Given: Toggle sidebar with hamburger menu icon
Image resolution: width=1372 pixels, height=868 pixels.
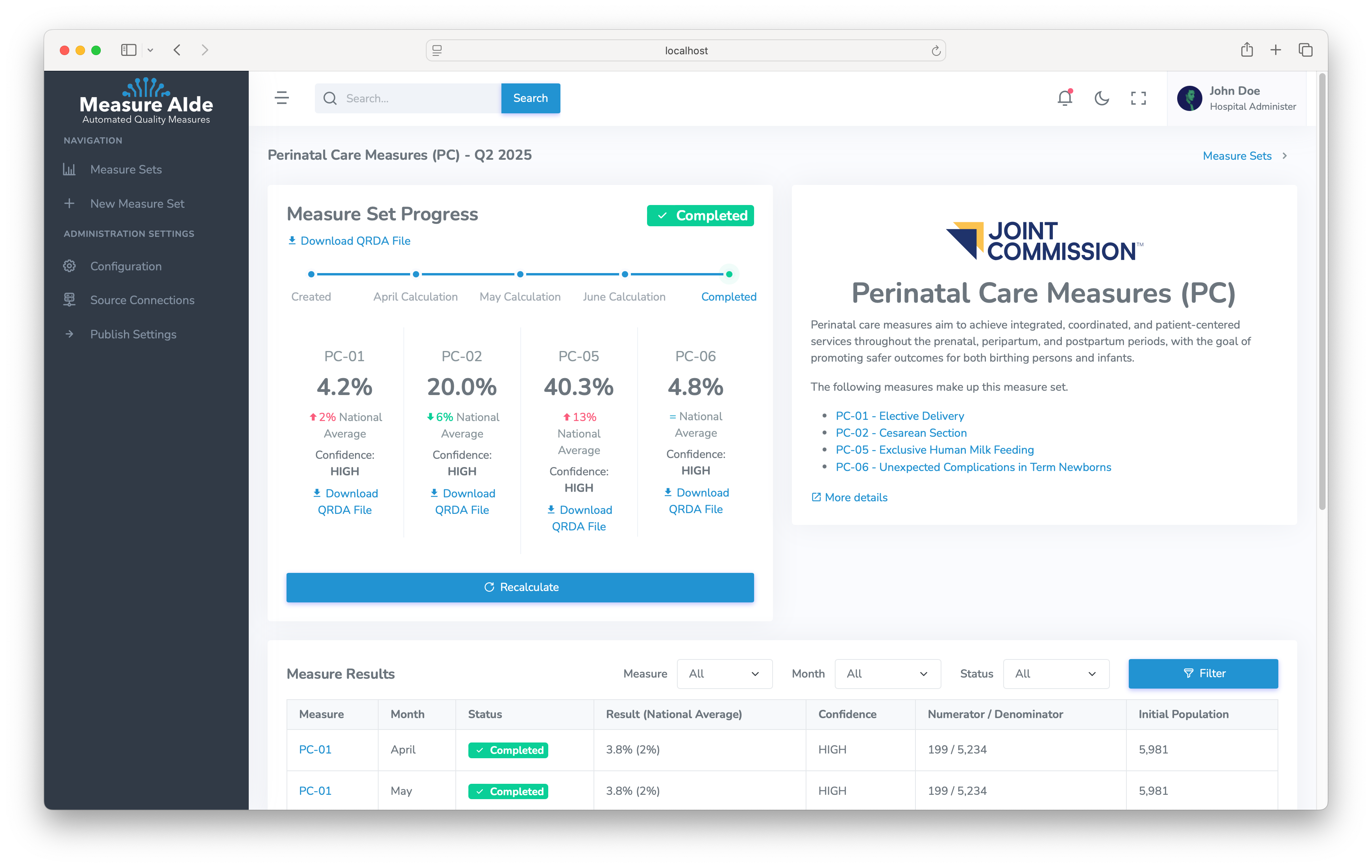Looking at the screenshot, I should (x=281, y=98).
